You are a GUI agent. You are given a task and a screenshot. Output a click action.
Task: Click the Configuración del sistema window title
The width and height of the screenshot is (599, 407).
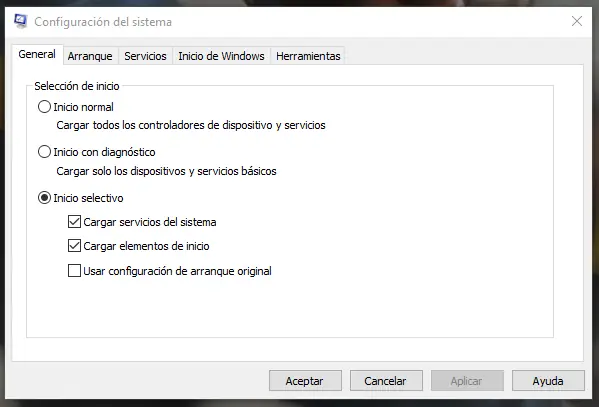(103, 22)
